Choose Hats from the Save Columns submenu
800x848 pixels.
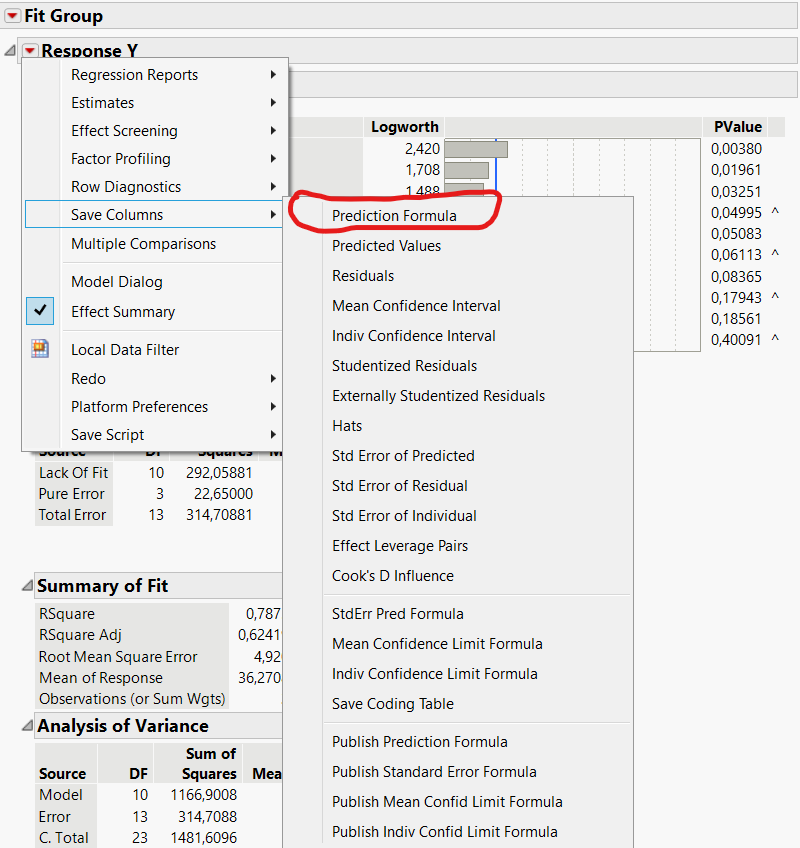tap(373, 426)
